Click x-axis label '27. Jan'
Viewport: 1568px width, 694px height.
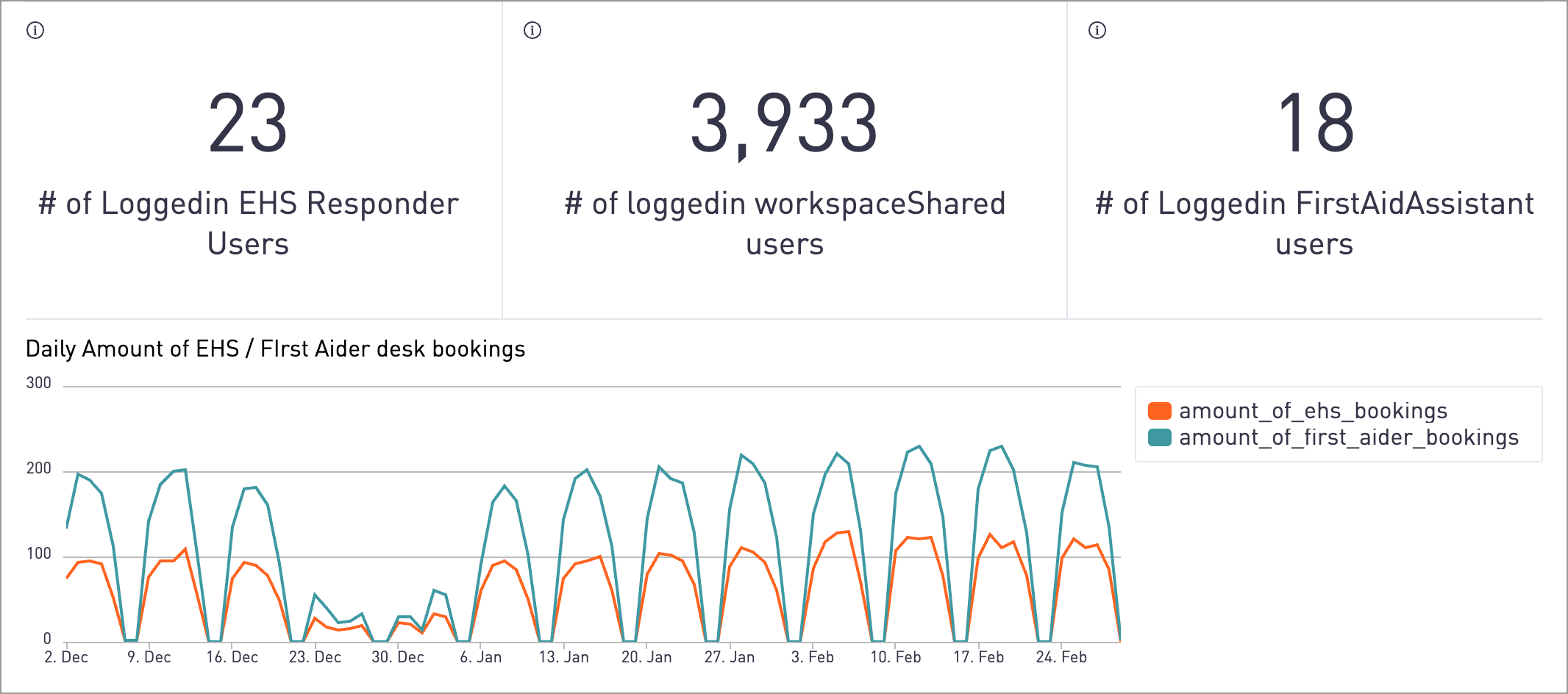730,657
